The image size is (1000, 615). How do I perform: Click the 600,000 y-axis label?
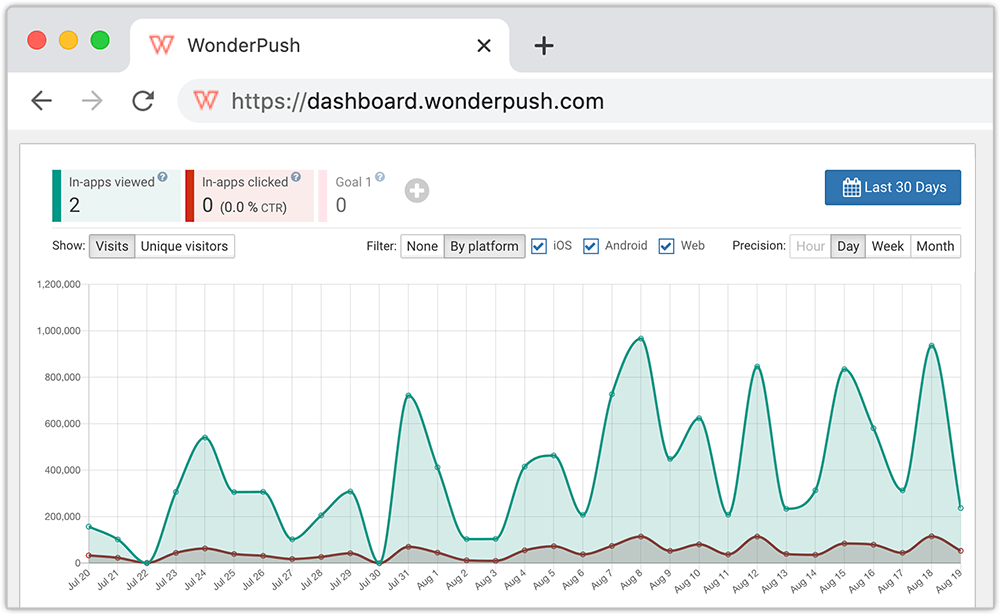pyautogui.click(x=62, y=424)
